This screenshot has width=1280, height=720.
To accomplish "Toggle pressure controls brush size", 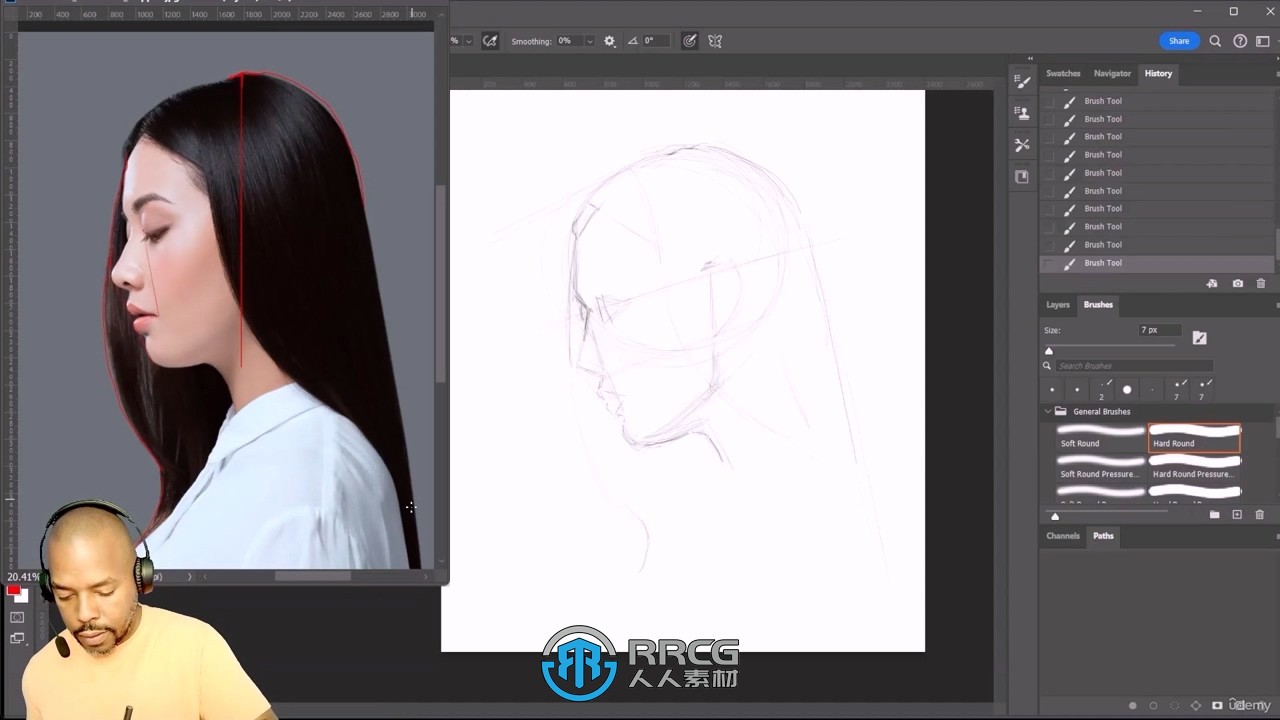I will click(690, 41).
